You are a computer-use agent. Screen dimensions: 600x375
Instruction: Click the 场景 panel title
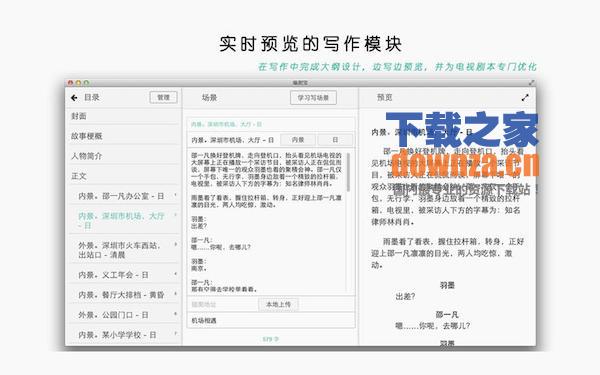click(x=209, y=98)
